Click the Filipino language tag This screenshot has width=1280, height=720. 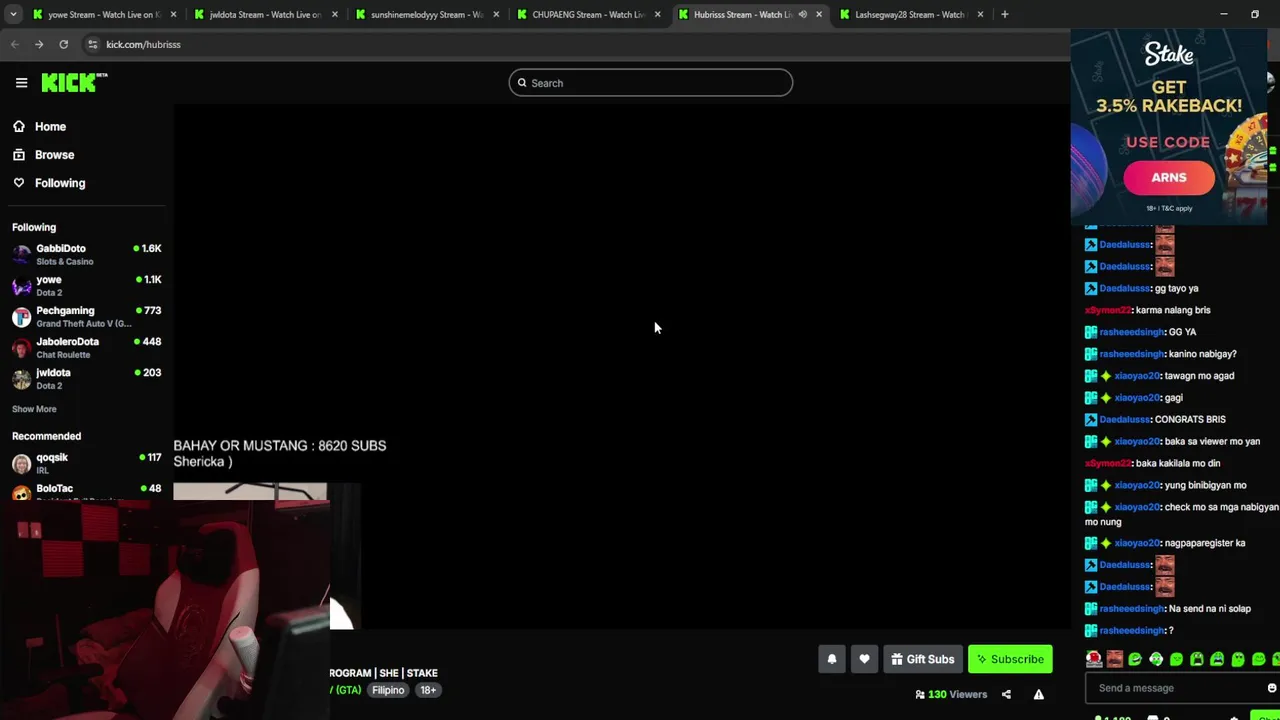[x=388, y=690]
